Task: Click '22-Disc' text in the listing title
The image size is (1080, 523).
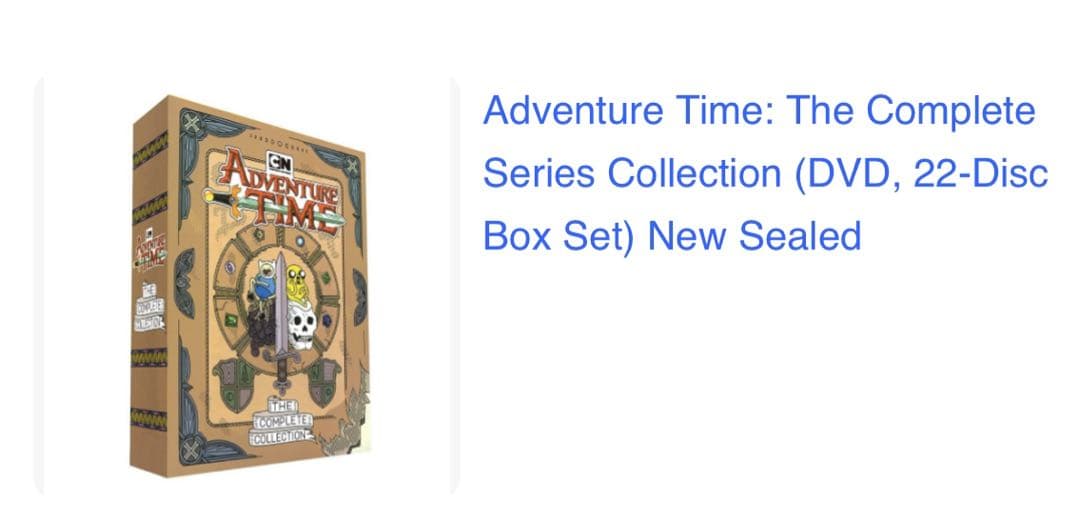Action: (981, 173)
